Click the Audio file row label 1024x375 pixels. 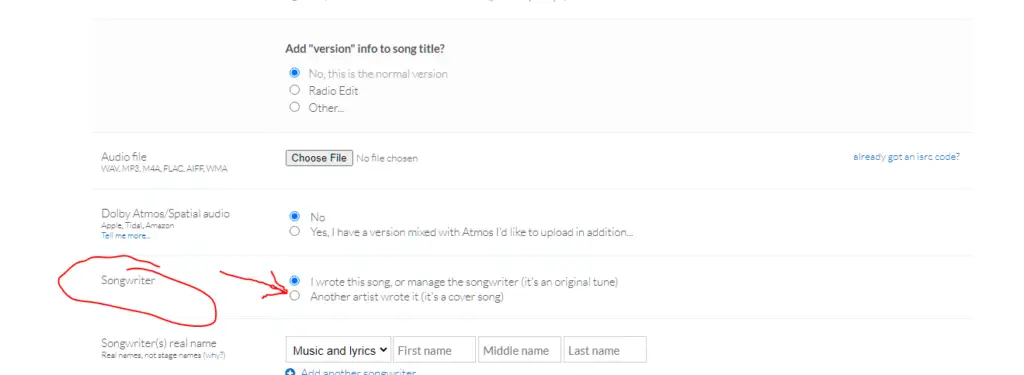[124, 157]
